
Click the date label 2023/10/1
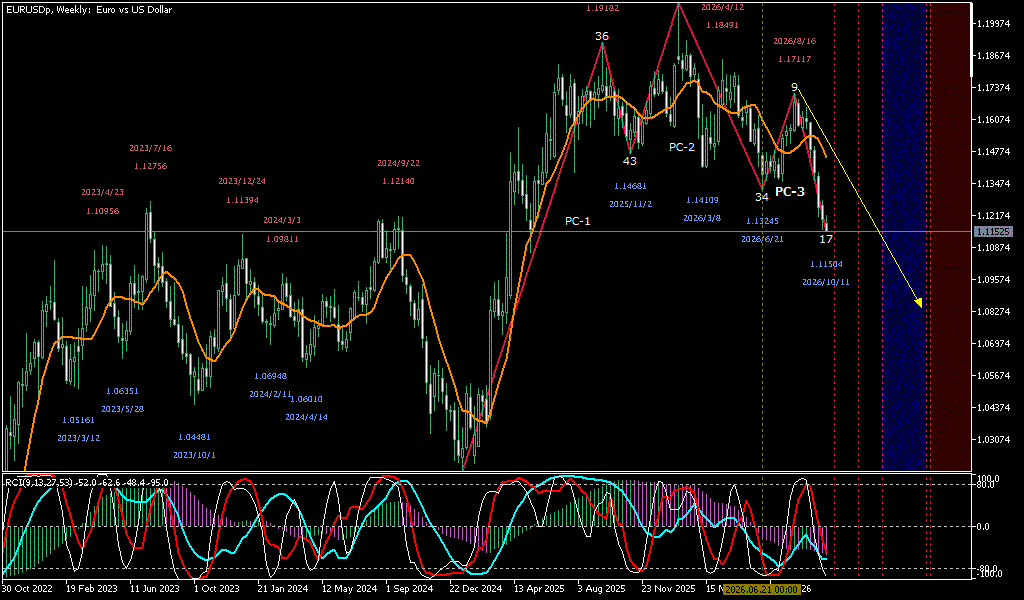[x=194, y=455]
